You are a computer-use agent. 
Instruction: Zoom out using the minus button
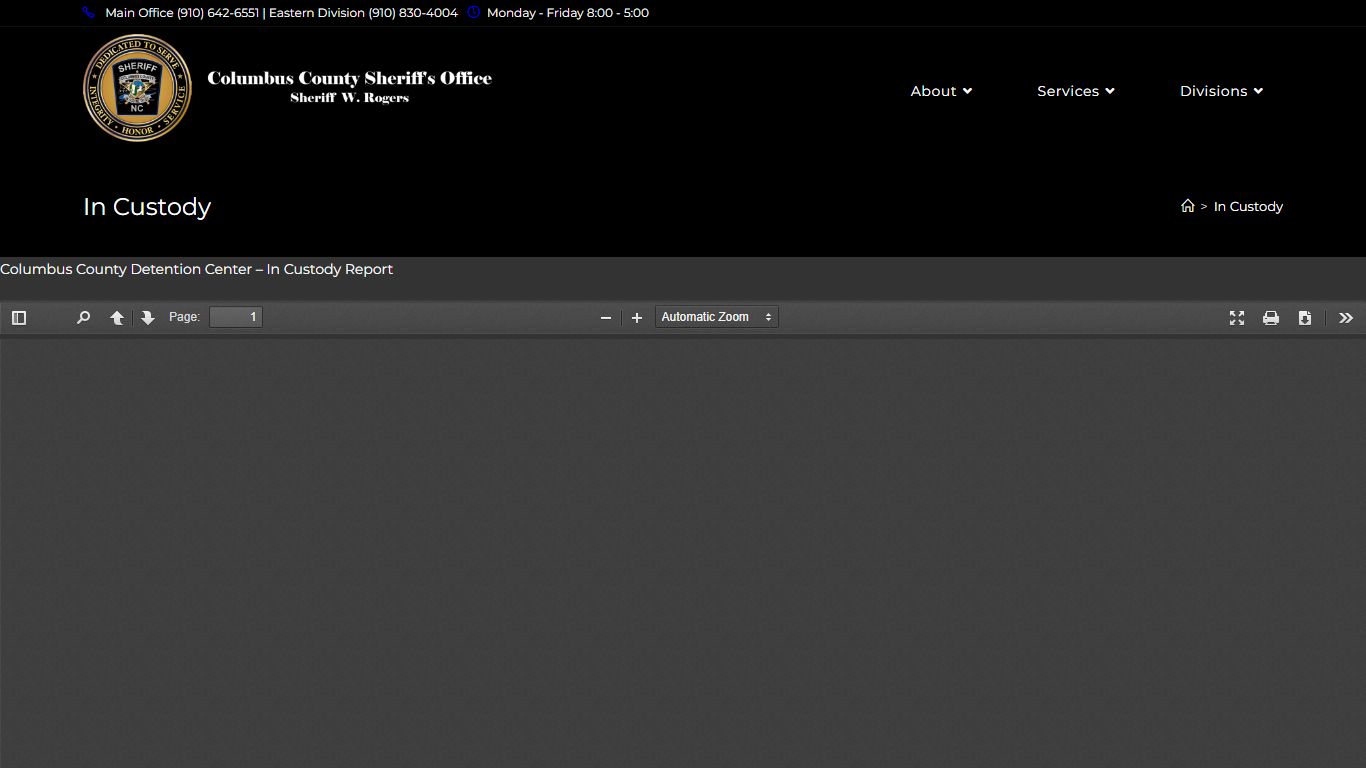605,317
